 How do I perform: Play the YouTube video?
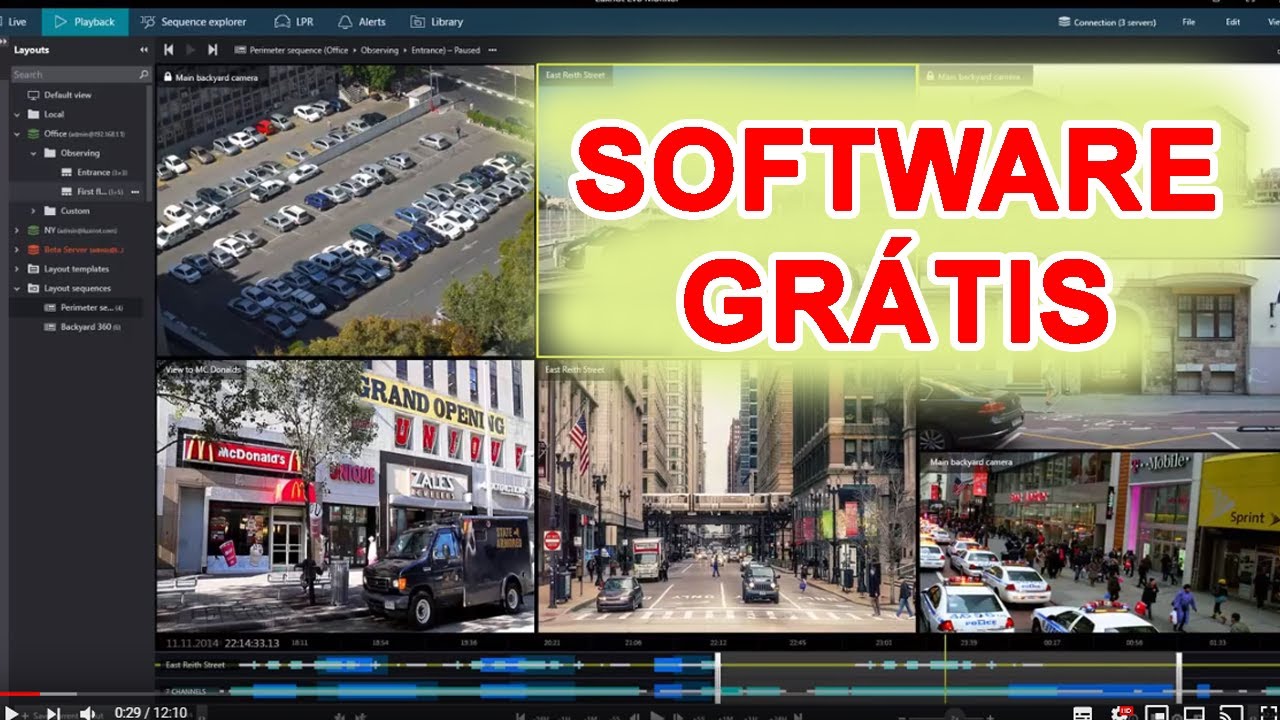click(13, 712)
